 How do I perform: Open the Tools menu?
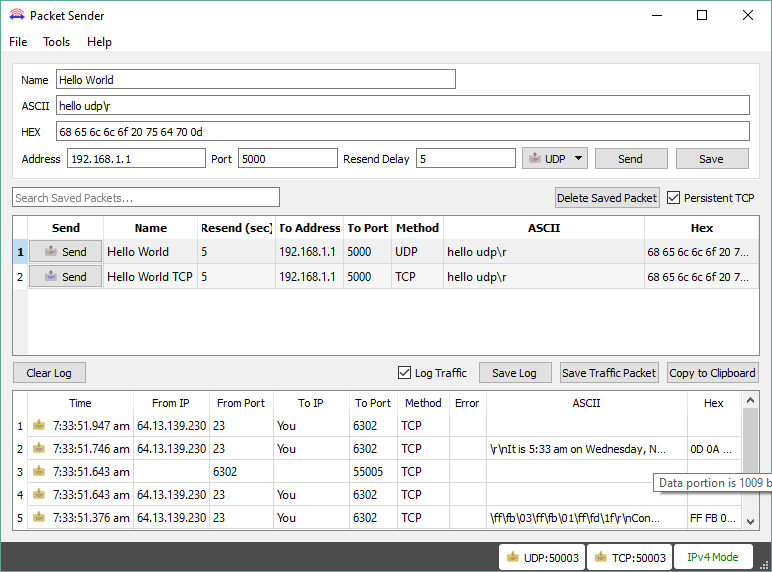57,42
